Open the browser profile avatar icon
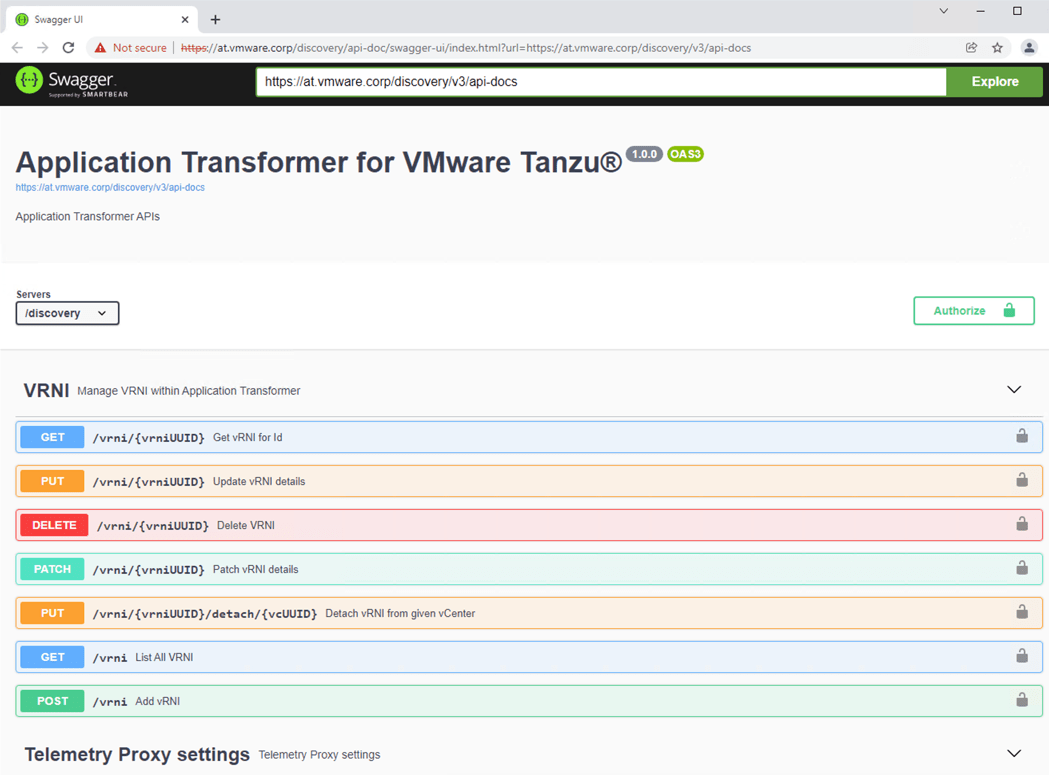Image resolution: width=1049 pixels, height=775 pixels. click(1028, 48)
